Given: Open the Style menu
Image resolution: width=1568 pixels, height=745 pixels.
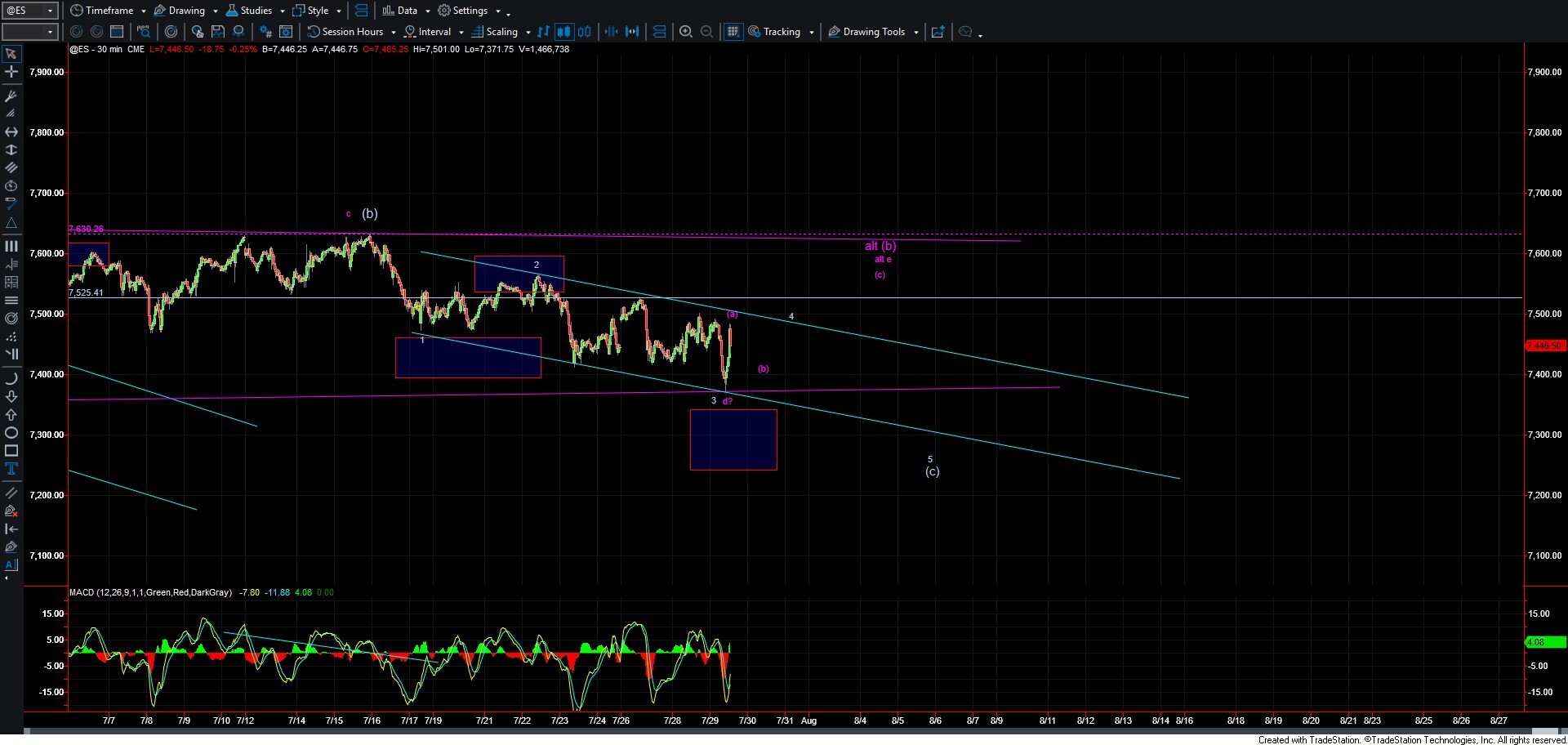Looking at the screenshot, I should click(x=310, y=11).
